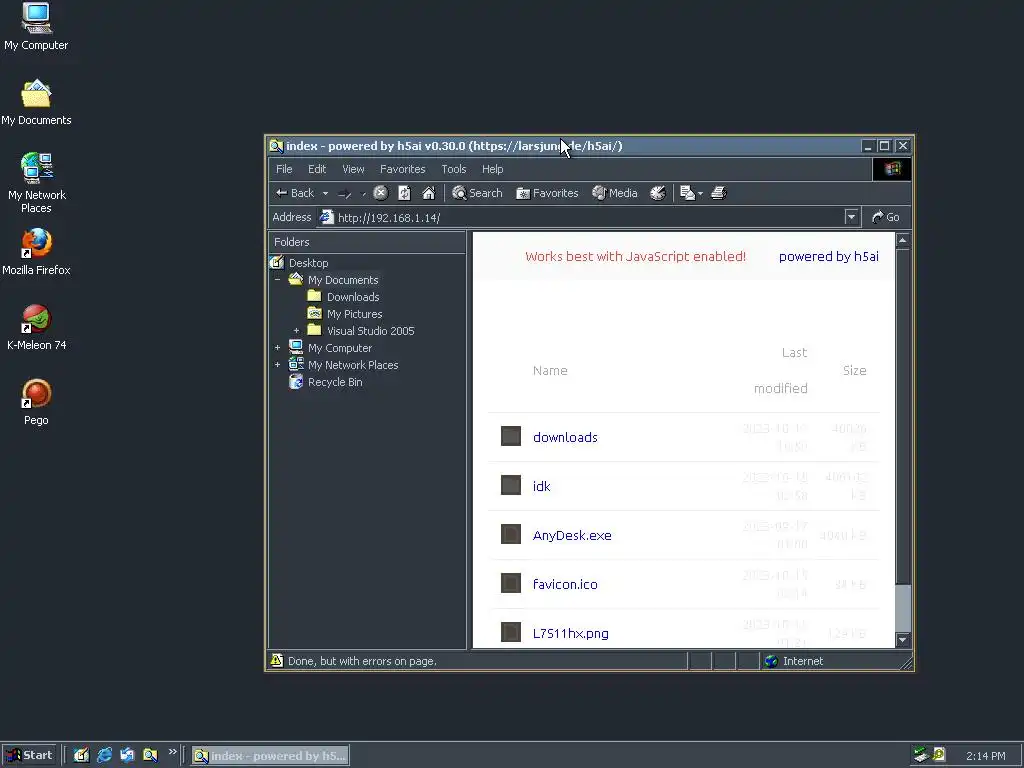This screenshot has height=768, width=1024.
Task: Open My Documents desktop icon
Action: [x=36, y=102]
